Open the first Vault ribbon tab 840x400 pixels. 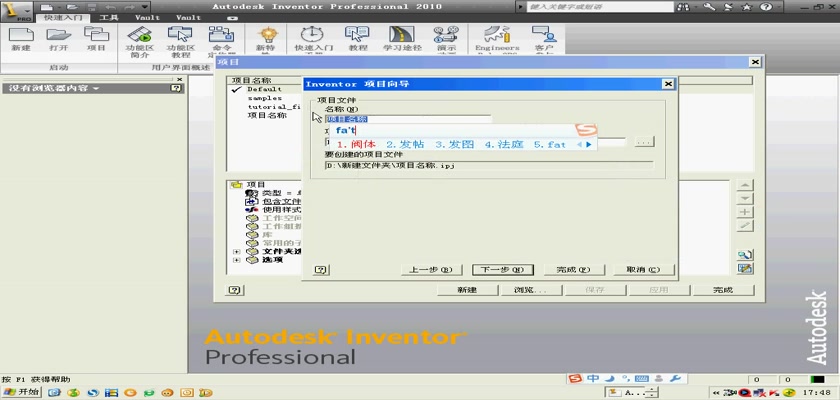coord(147,18)
